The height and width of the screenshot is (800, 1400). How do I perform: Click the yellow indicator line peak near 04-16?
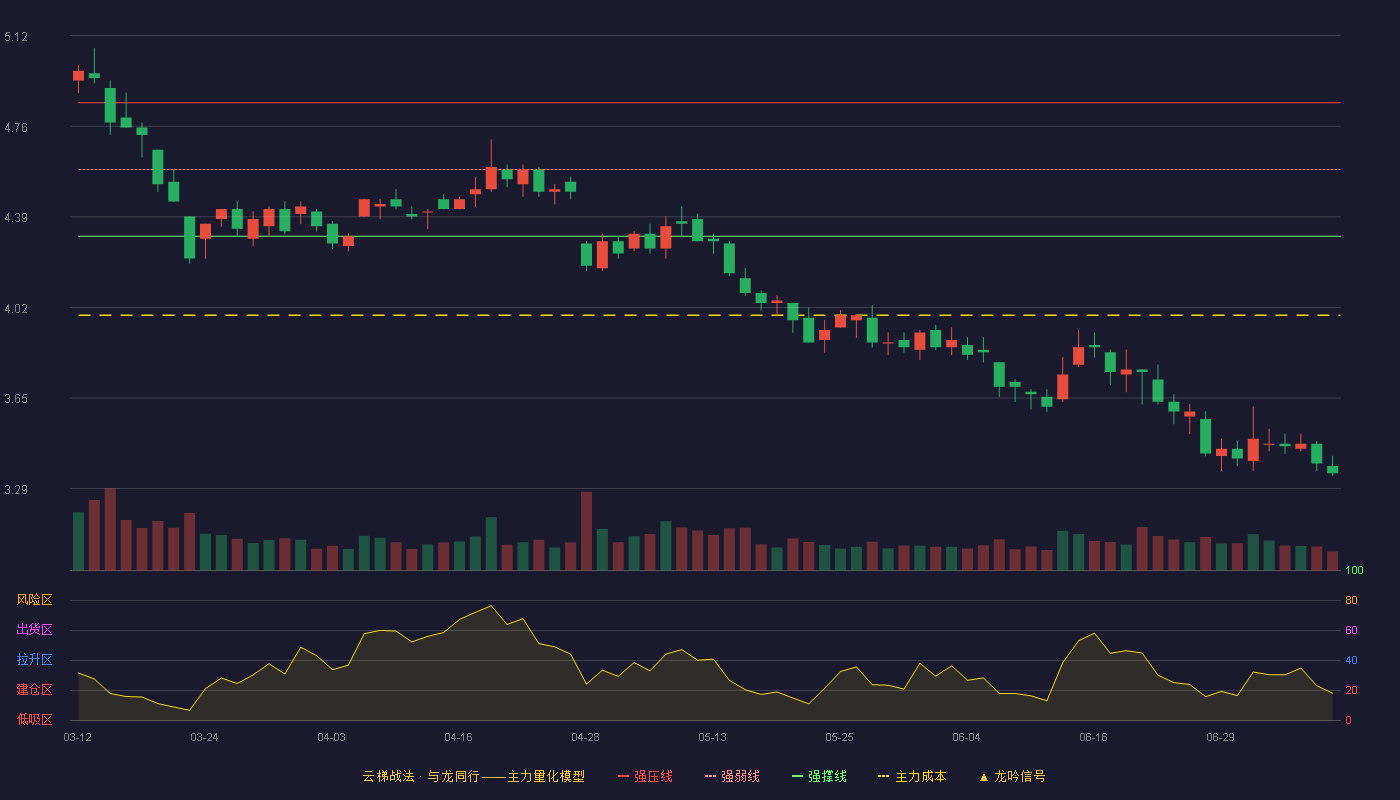tap(490, 606)
